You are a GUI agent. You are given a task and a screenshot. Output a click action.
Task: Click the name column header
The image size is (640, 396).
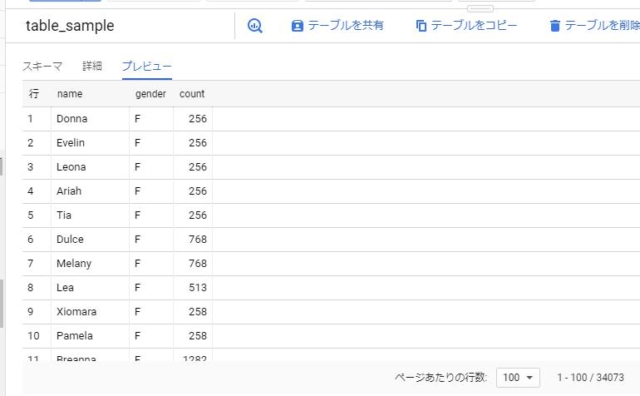point(70,94)
